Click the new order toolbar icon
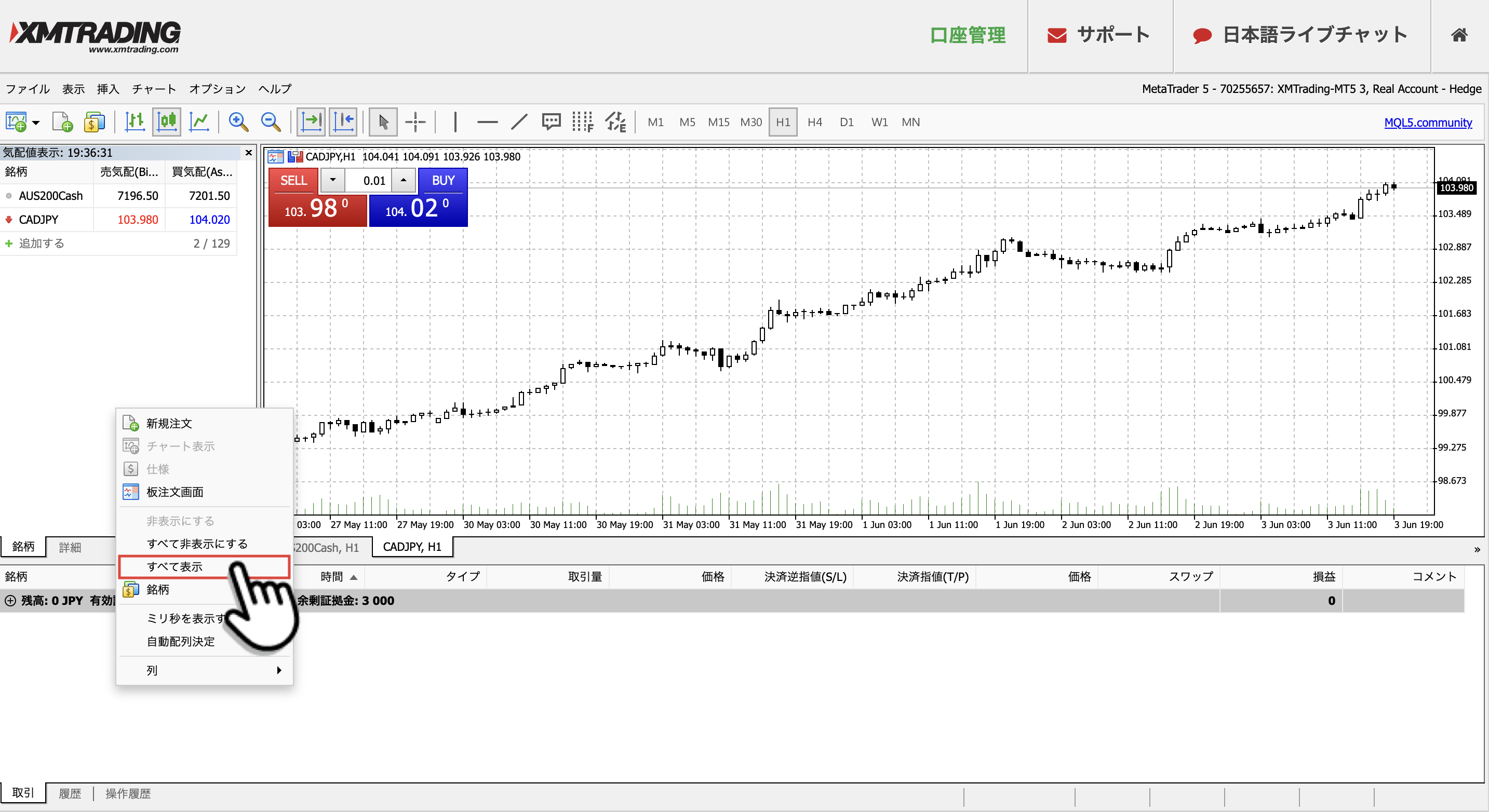This screenshot has width=1489, height=812. click(62, 122)
